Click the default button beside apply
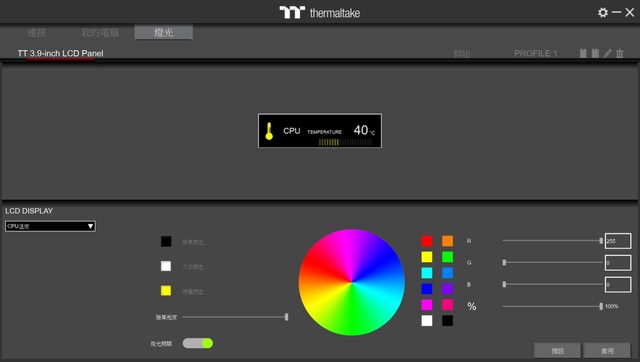Image resolution: width=640 pixels, height=362 pixels. [x=557, y=351]
